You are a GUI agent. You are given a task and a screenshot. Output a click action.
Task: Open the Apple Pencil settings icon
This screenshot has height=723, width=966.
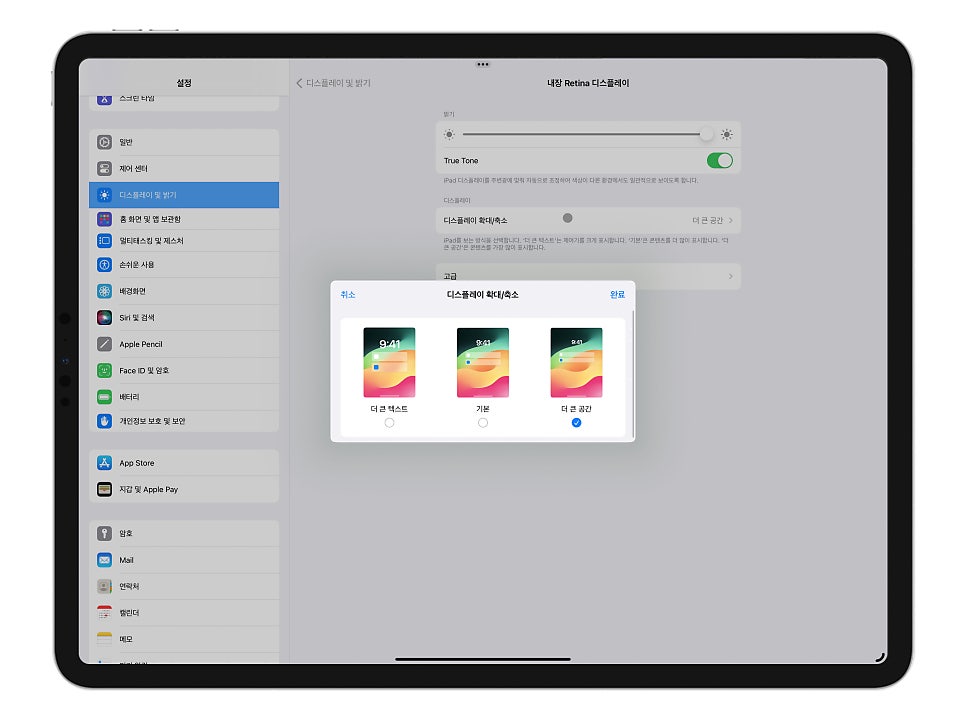pyautogui.click(x=104, y=344)
